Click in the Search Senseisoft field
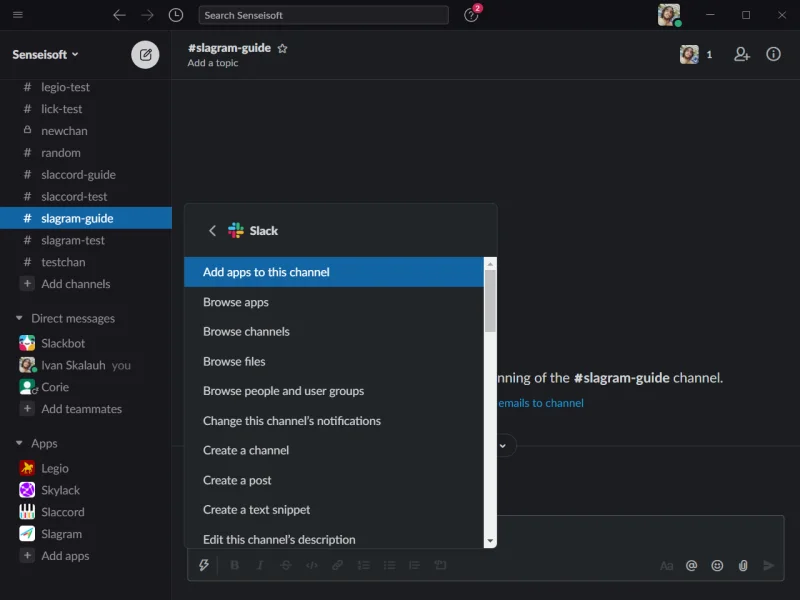800x600 pixels. click(323, 15)
